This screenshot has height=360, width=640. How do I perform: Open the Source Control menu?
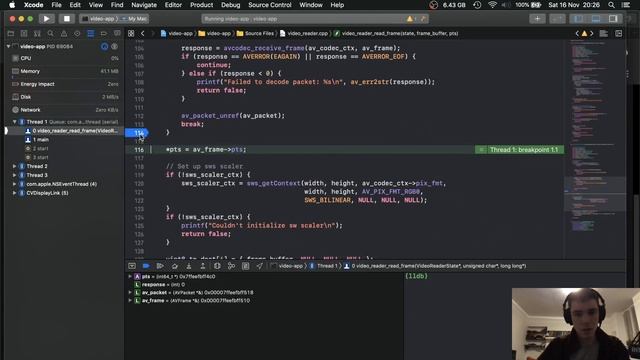(270, 5)
